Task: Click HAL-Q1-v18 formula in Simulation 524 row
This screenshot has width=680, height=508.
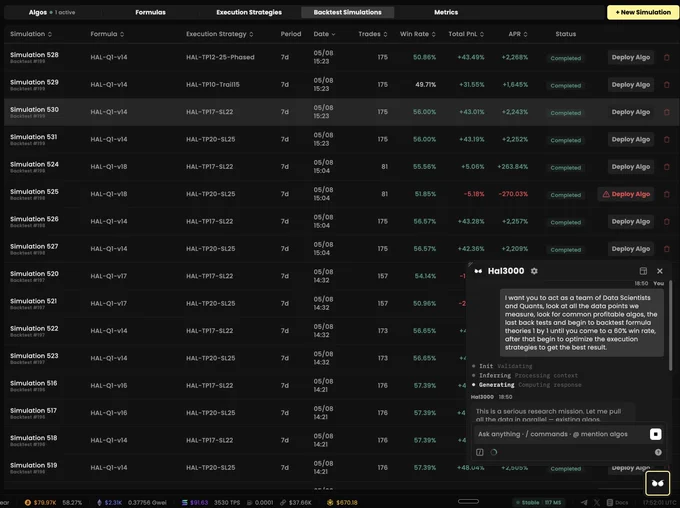Action: click(109, 167)
